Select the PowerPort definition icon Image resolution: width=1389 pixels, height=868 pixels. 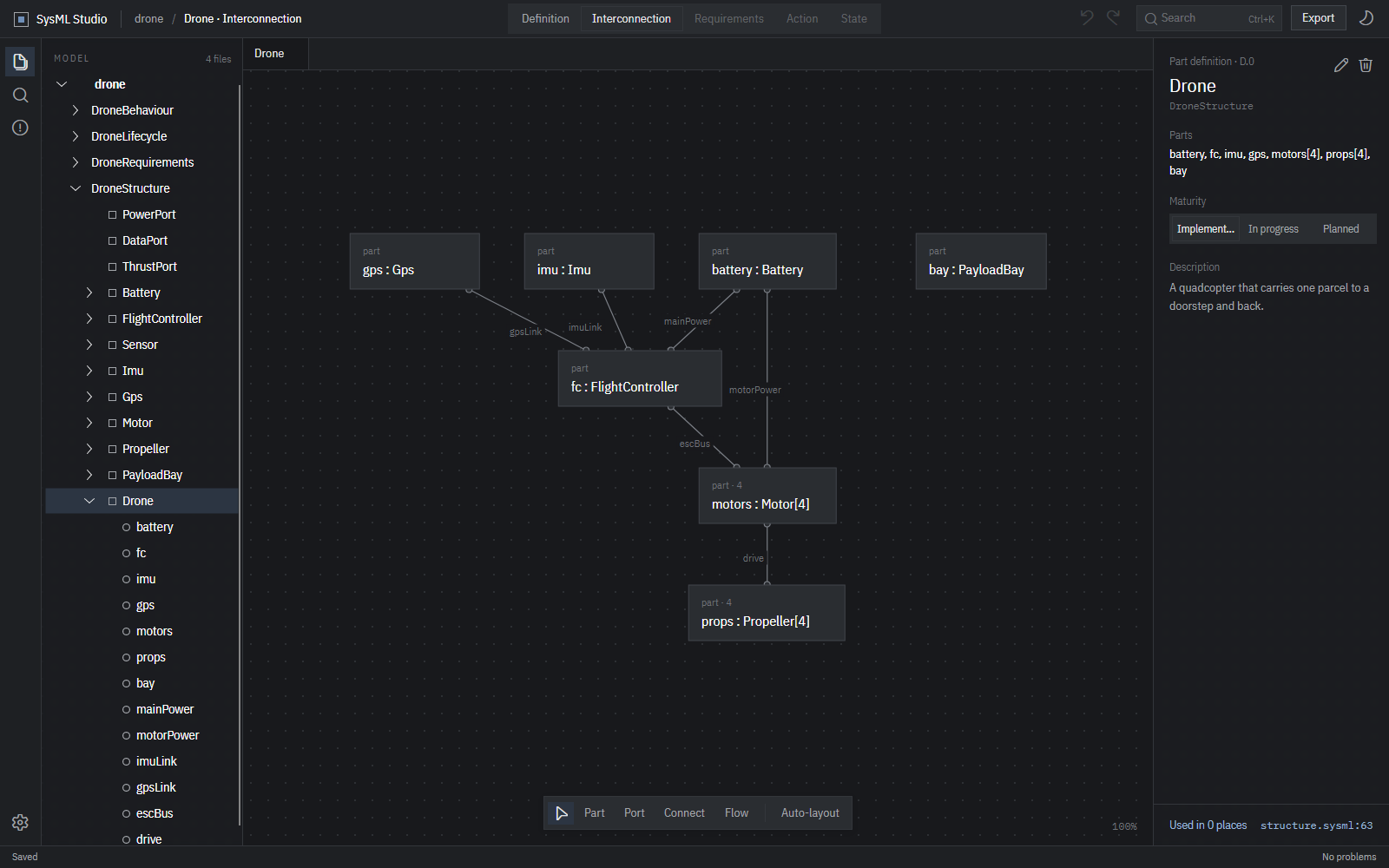pos(112,214)
